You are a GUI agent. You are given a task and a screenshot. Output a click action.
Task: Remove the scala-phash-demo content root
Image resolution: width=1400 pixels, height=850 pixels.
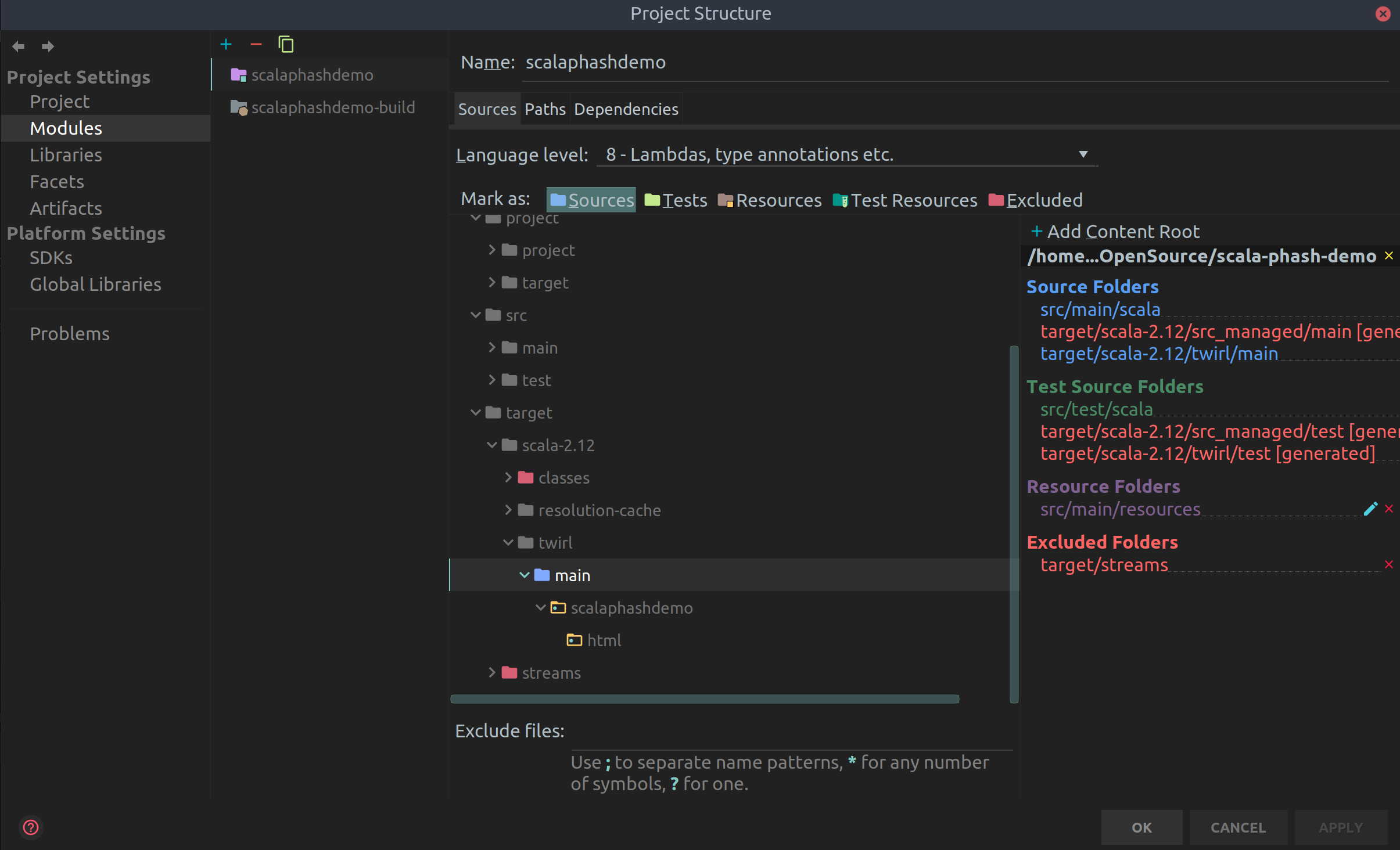coord(1389,256)
